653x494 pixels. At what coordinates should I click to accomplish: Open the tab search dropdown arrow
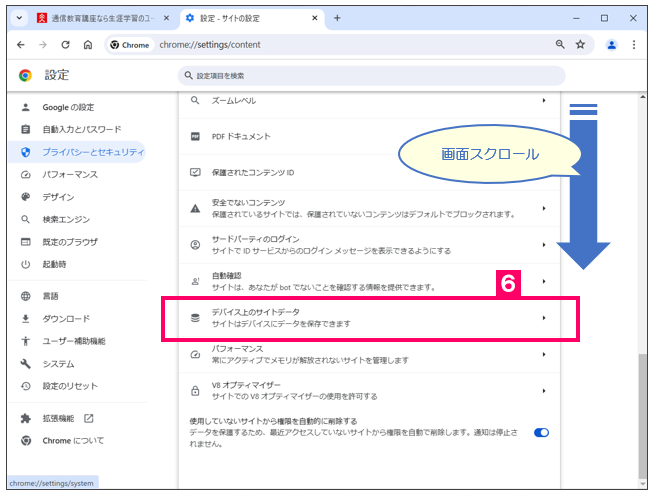19,18
